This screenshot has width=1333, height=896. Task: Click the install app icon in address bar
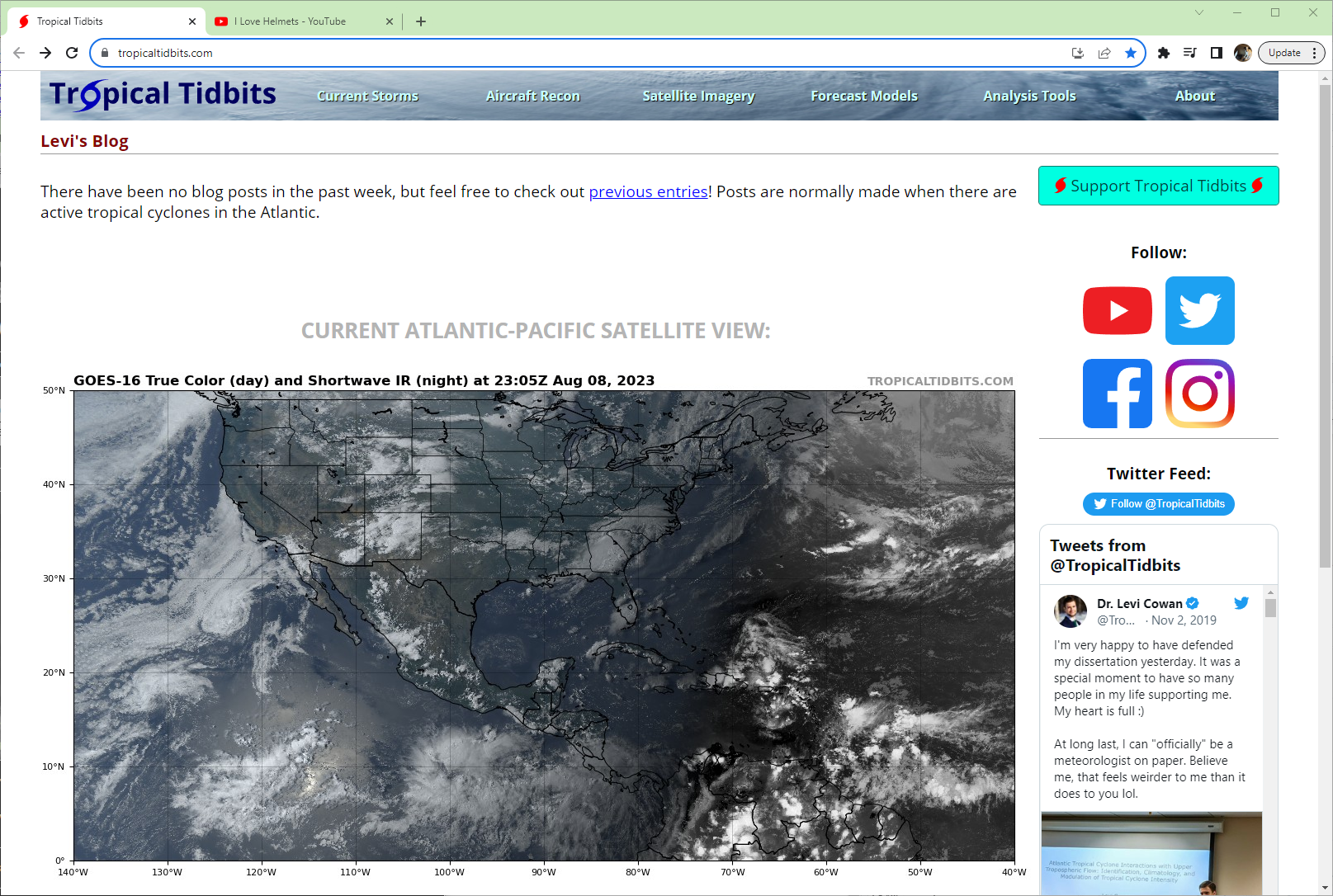pyautogui.click(x=1077, y=53)
